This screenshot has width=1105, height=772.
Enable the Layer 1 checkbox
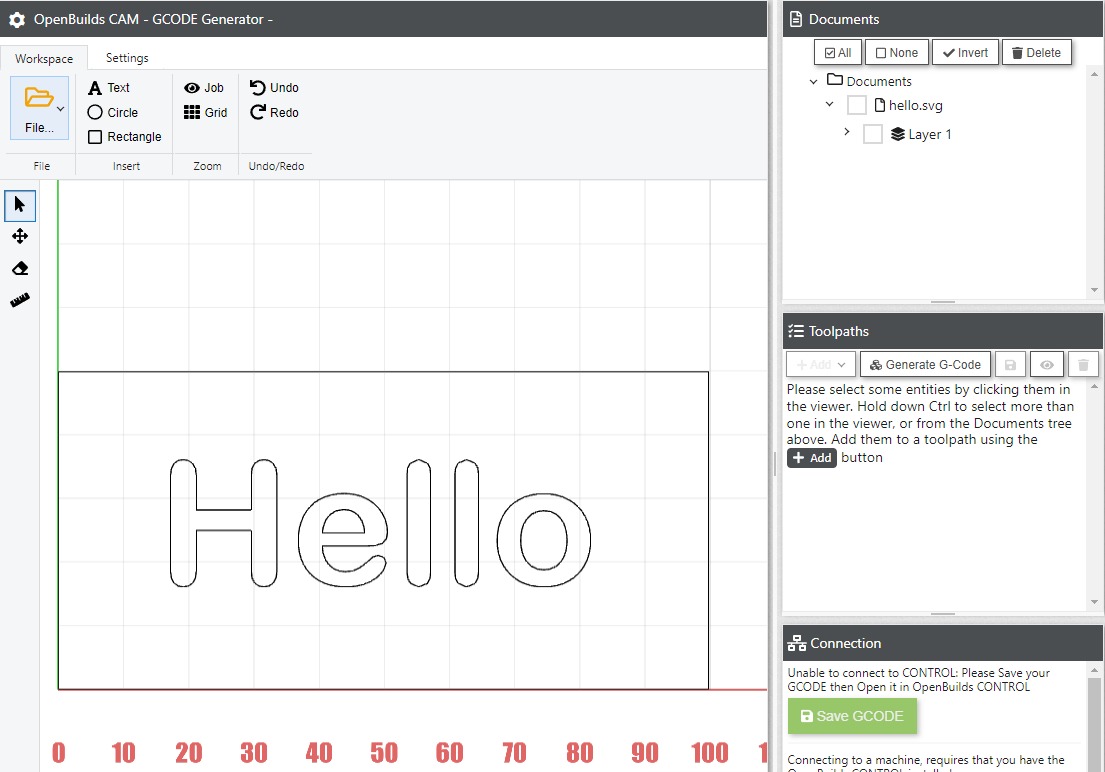872,133
